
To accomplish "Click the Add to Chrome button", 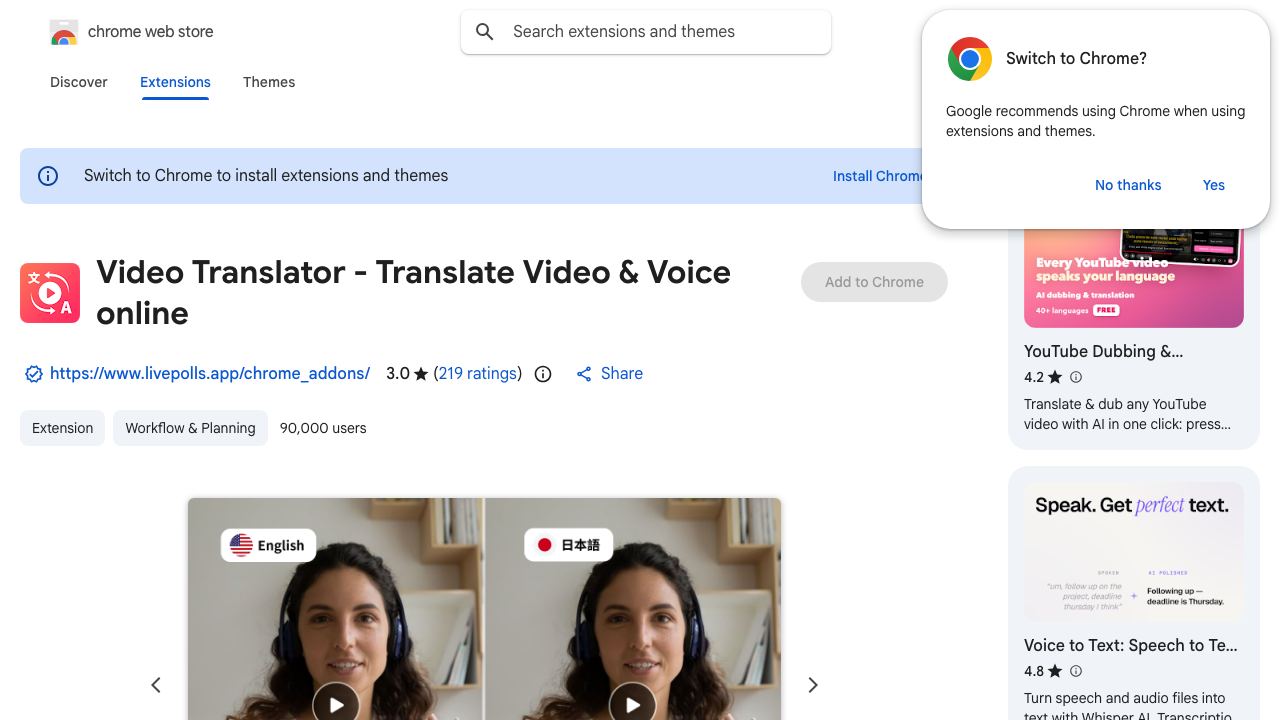I will click(x=874, y=282).
